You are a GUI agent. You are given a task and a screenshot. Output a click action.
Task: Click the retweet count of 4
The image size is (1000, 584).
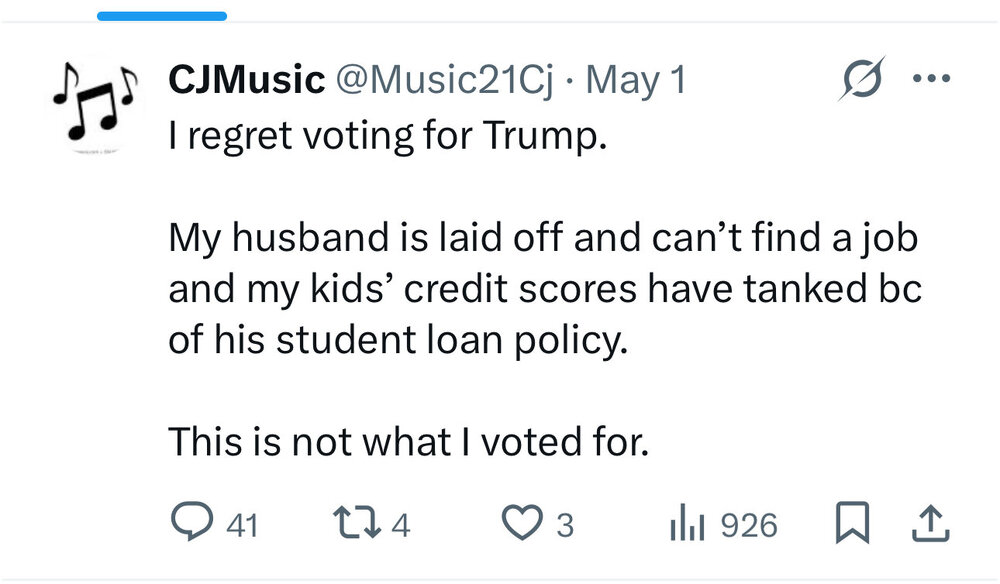[x=400, y=525]
